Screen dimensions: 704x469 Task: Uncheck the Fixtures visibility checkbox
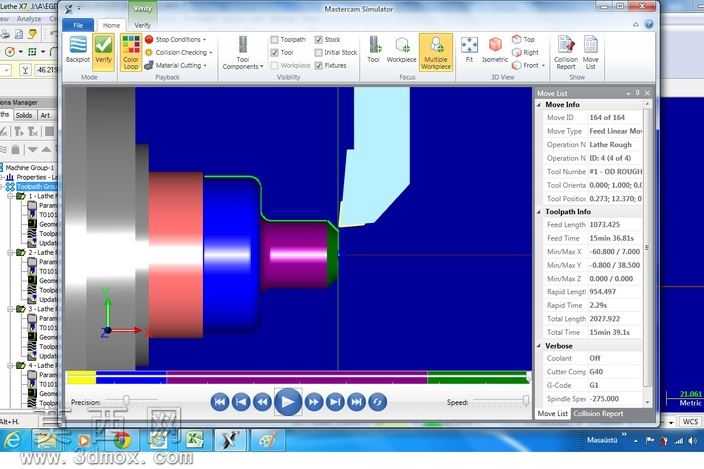(318, 66)
